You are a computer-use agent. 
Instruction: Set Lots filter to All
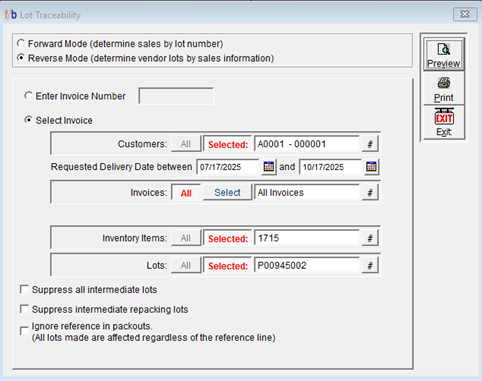point(186,266)
